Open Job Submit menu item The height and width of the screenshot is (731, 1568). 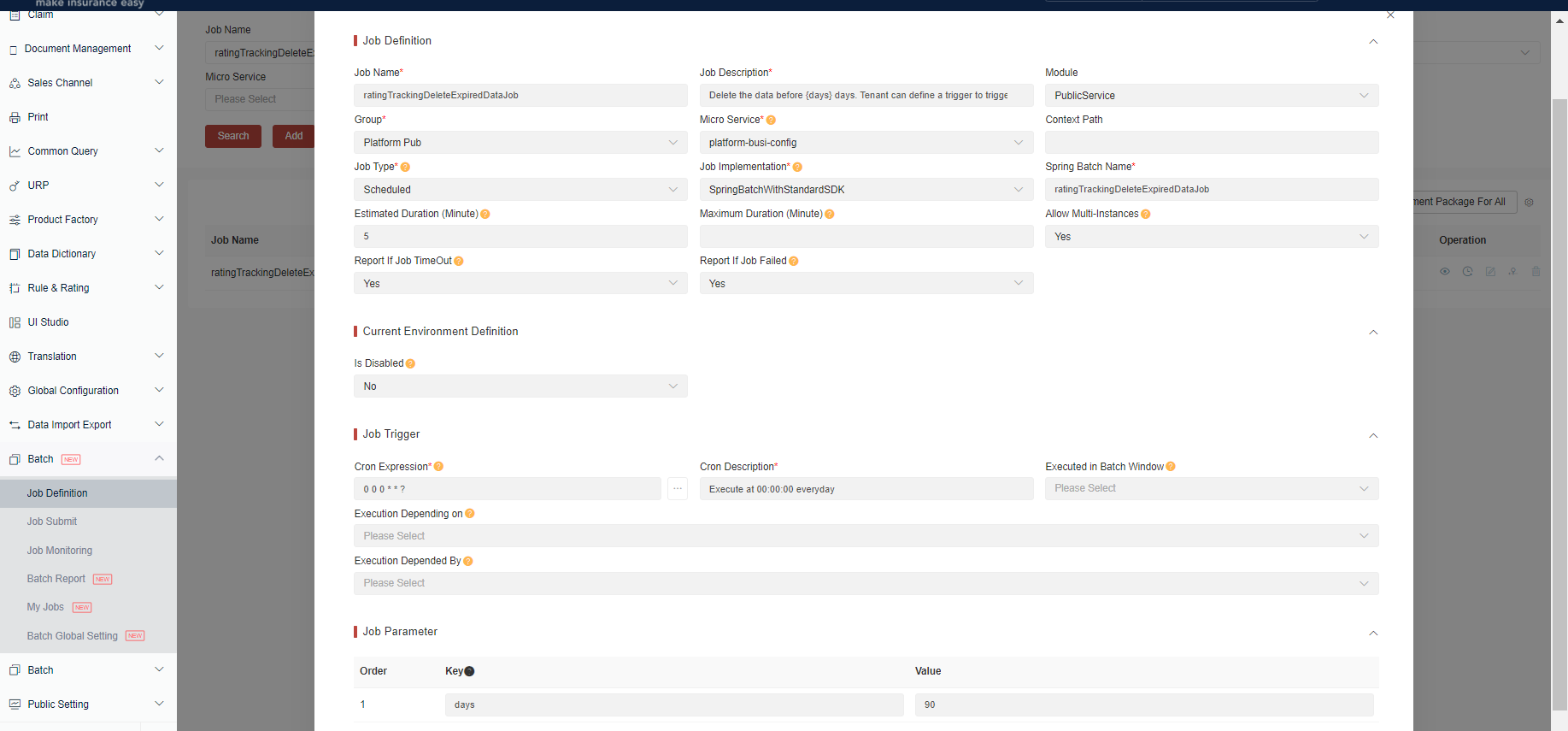point(88,522)
